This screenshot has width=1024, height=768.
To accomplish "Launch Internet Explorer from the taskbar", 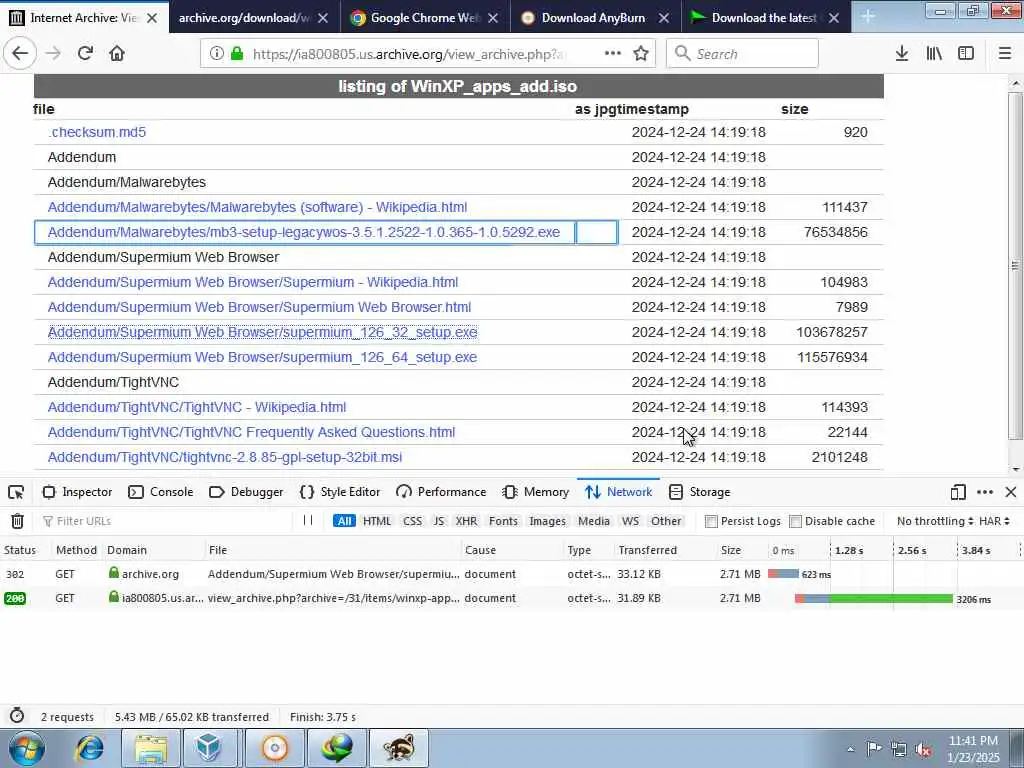I will 89,748.
